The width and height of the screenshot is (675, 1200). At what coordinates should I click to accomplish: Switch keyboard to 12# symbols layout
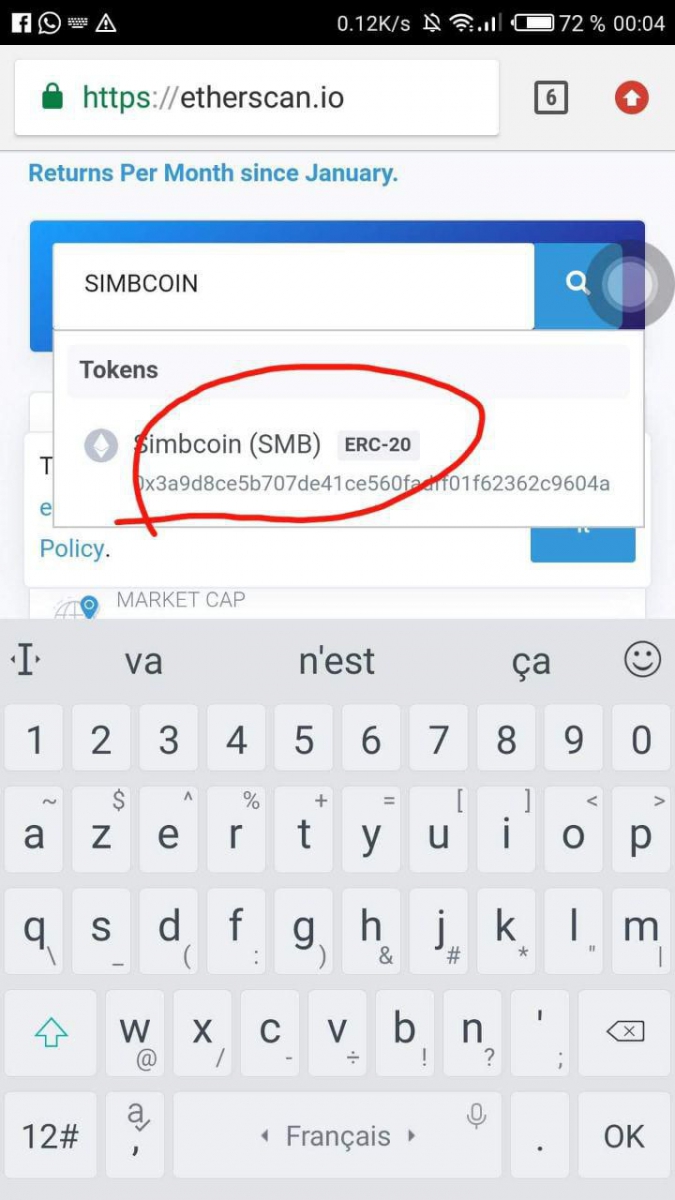(51, 1136)
